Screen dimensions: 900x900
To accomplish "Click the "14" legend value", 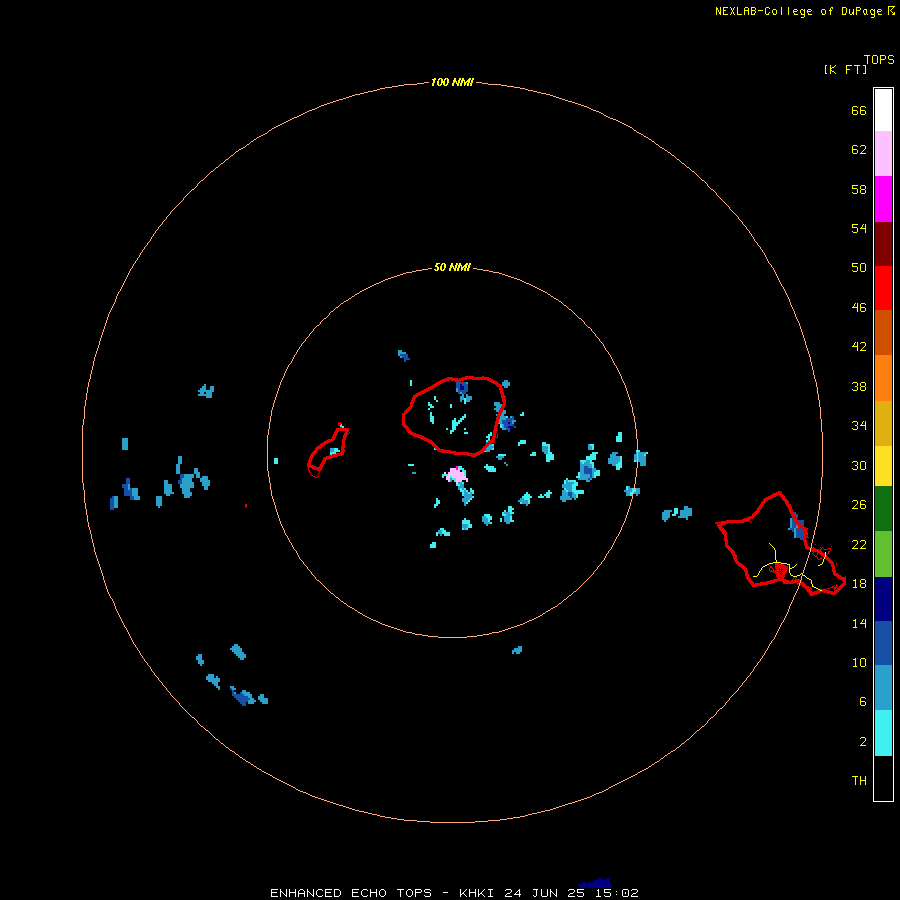I will (x=859, y=623).
